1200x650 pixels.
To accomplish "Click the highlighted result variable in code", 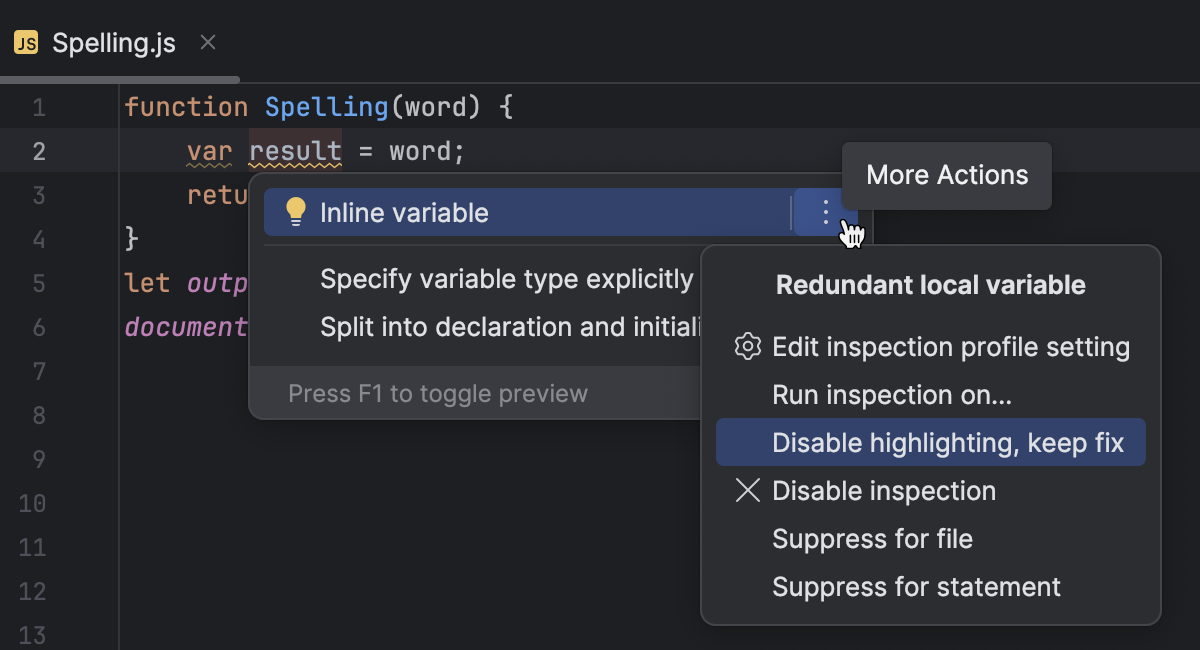I will [295, 151].
